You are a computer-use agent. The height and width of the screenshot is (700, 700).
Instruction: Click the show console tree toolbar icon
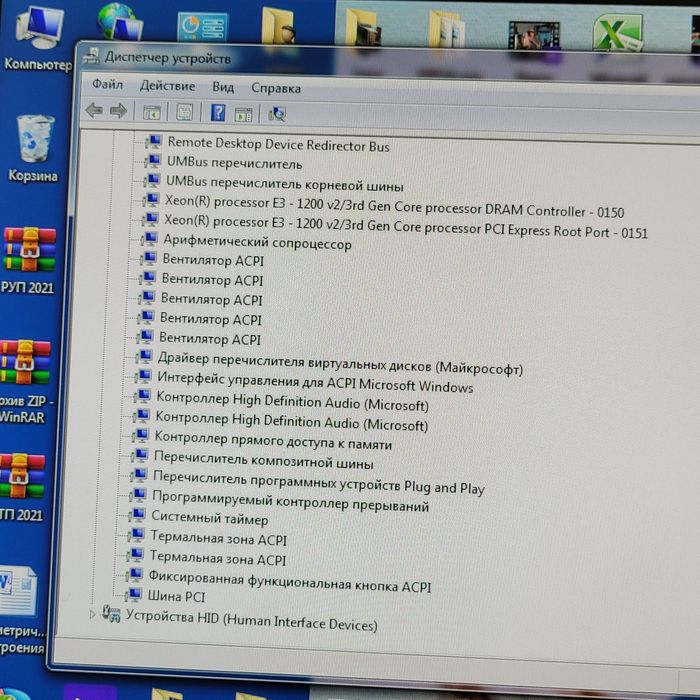click(152, 112)
